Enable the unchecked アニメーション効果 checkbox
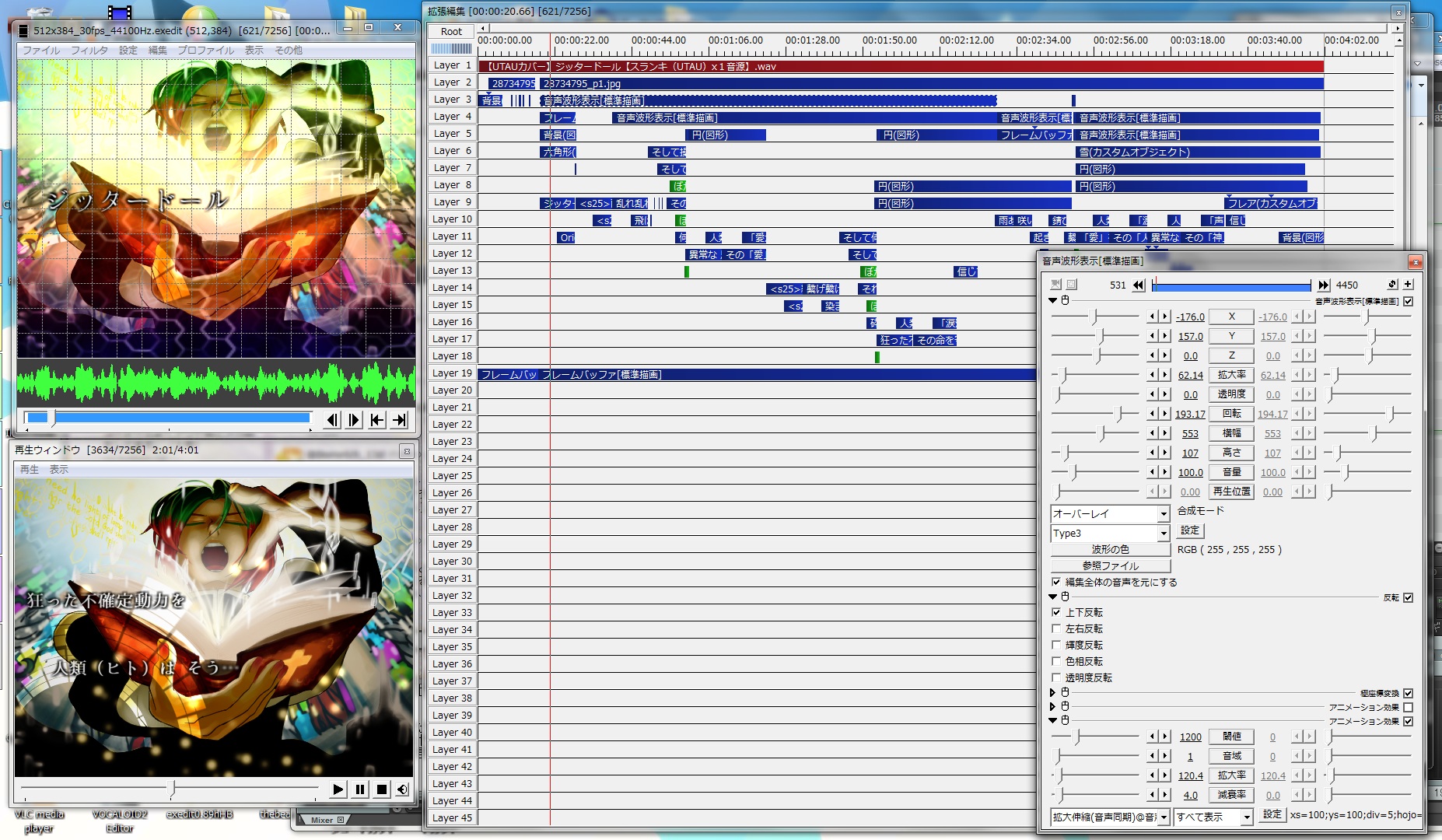Image resolution: width=1442 pixels, height=840 pixels. click(1409, 707)
